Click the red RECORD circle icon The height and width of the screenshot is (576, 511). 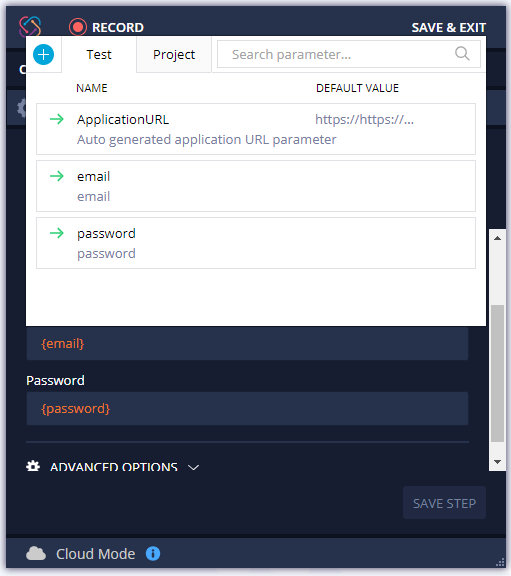coord(78,27)
